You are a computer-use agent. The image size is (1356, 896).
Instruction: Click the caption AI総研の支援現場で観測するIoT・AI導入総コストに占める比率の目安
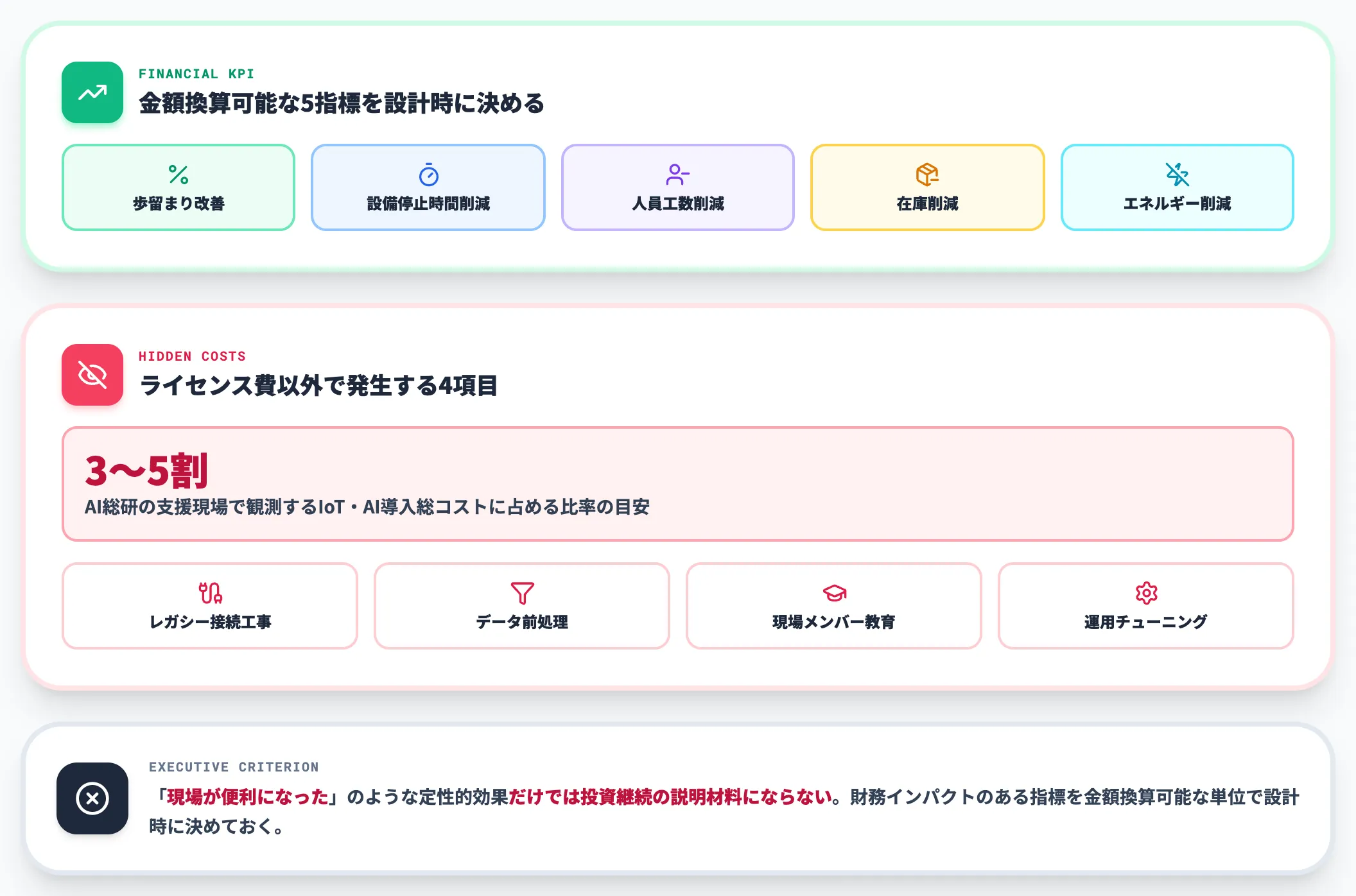[x=367, y=507]
